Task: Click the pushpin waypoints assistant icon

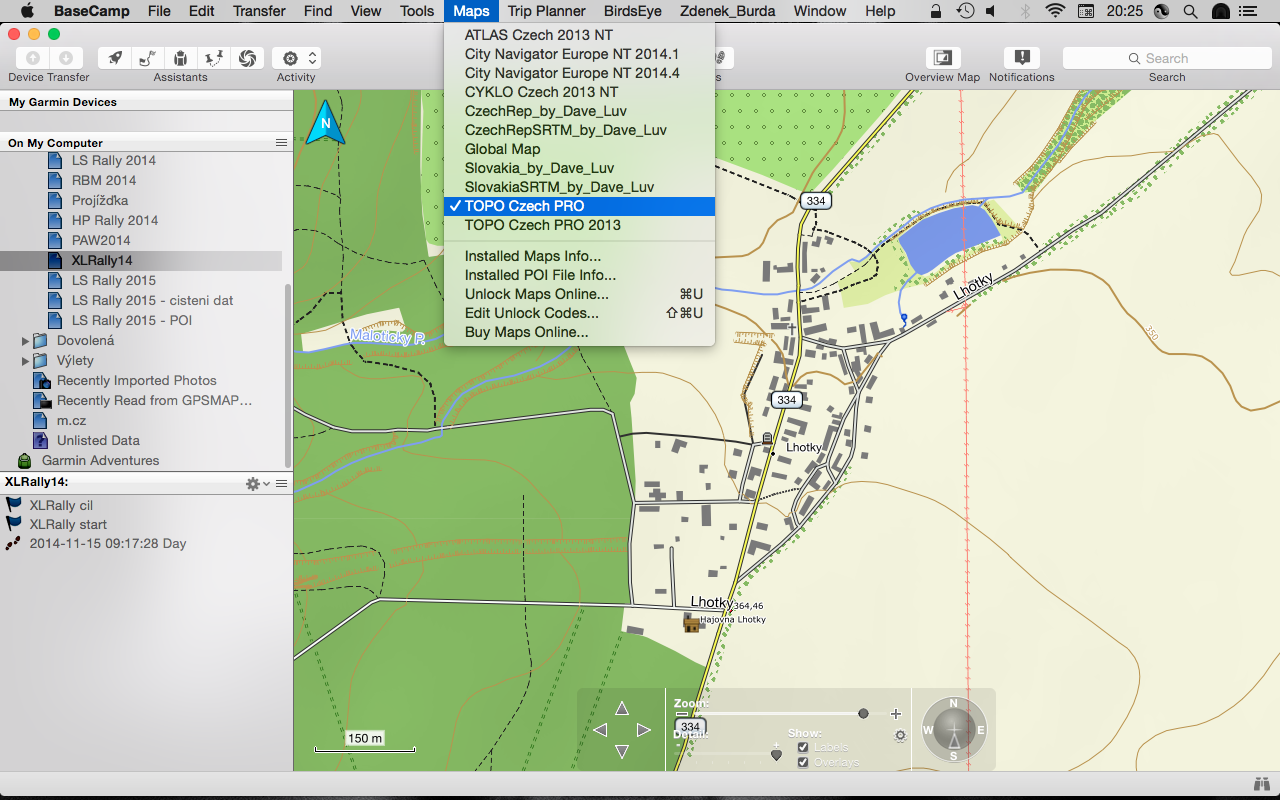Action: coord(213,58)
